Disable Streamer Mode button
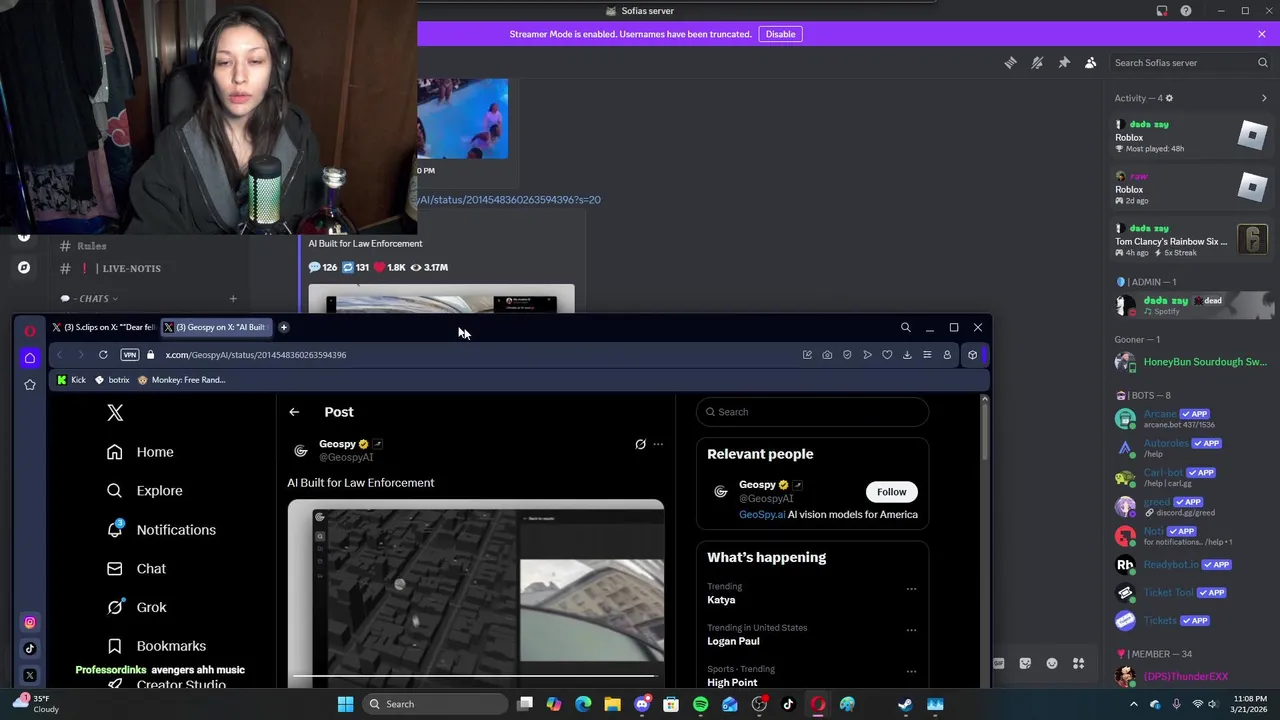This screenshot has width=1280, height=720. (x=780, y=34)
